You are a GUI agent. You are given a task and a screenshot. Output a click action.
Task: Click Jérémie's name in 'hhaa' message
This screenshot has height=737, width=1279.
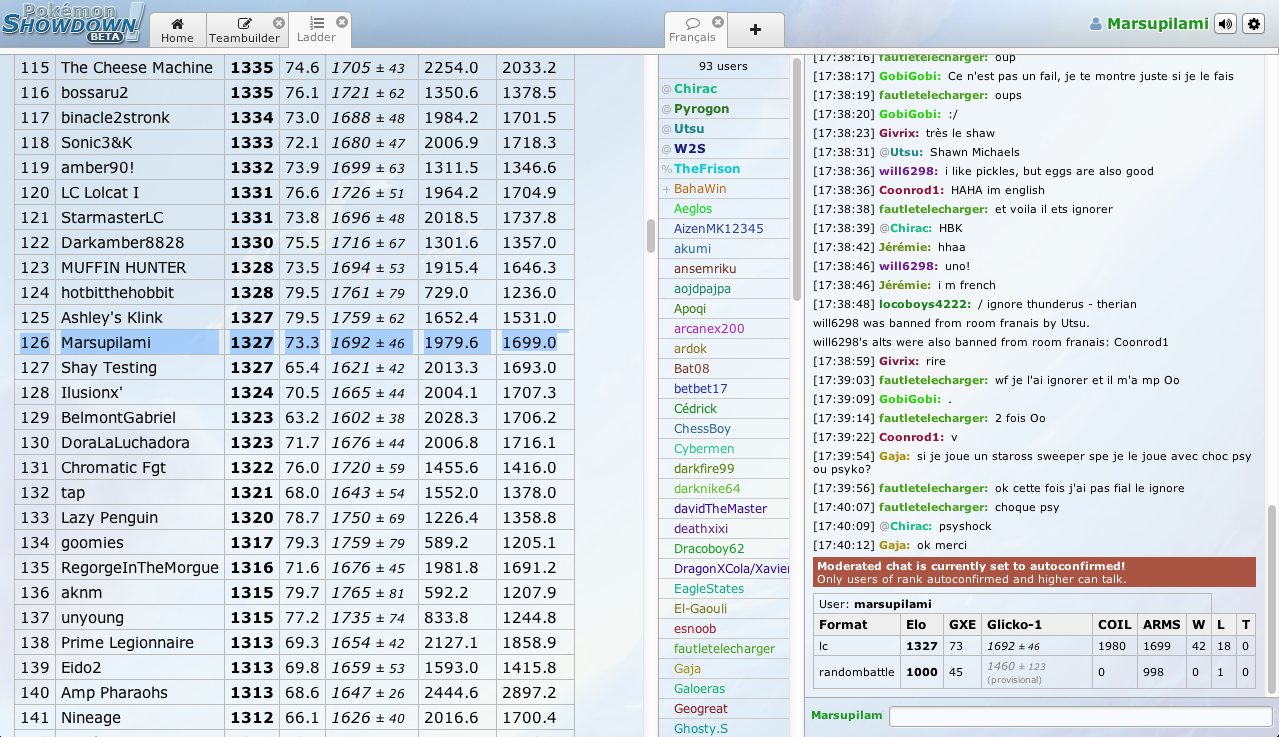(x=905, y=247)
